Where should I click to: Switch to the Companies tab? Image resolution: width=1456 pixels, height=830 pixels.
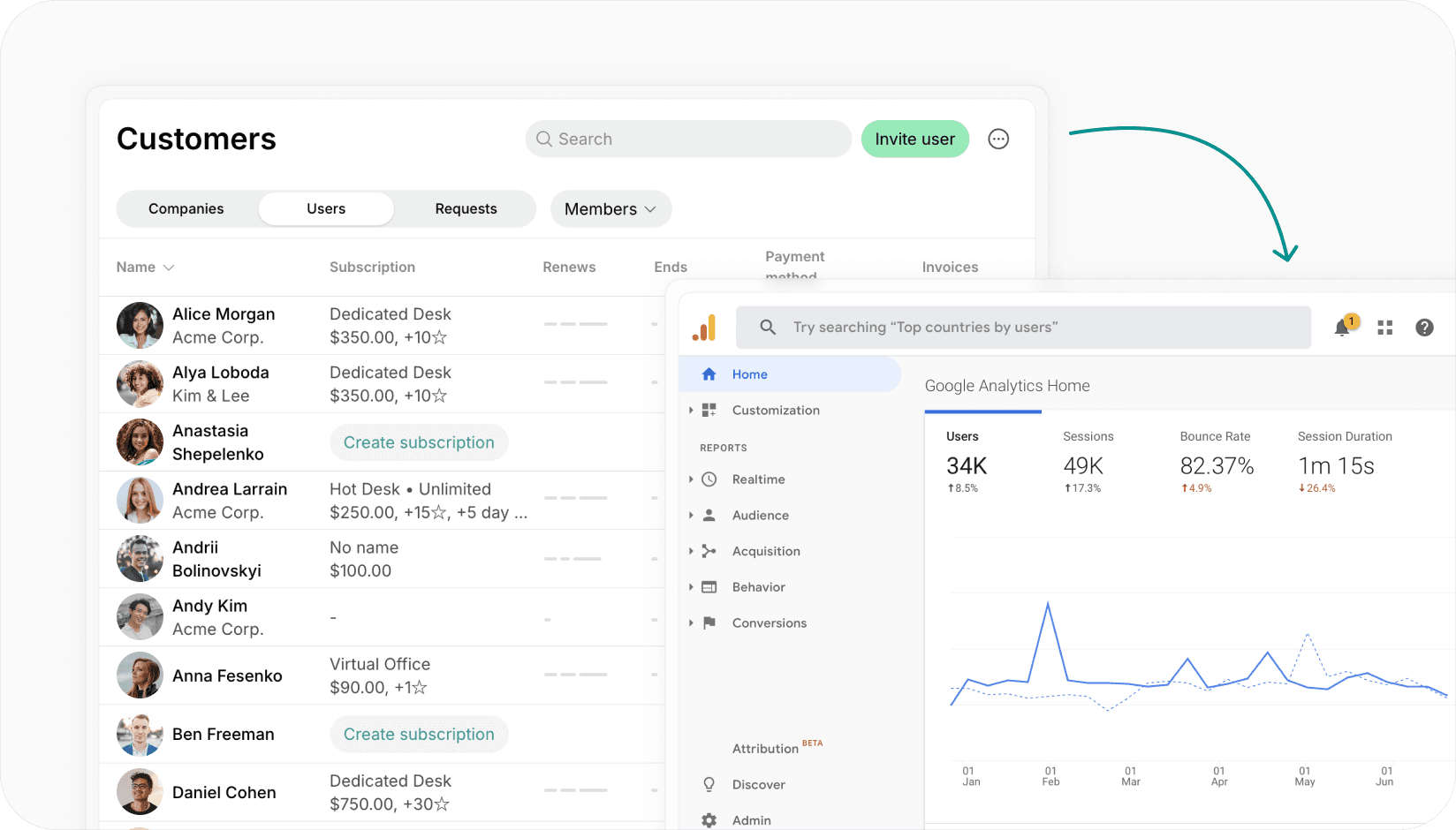186,208
